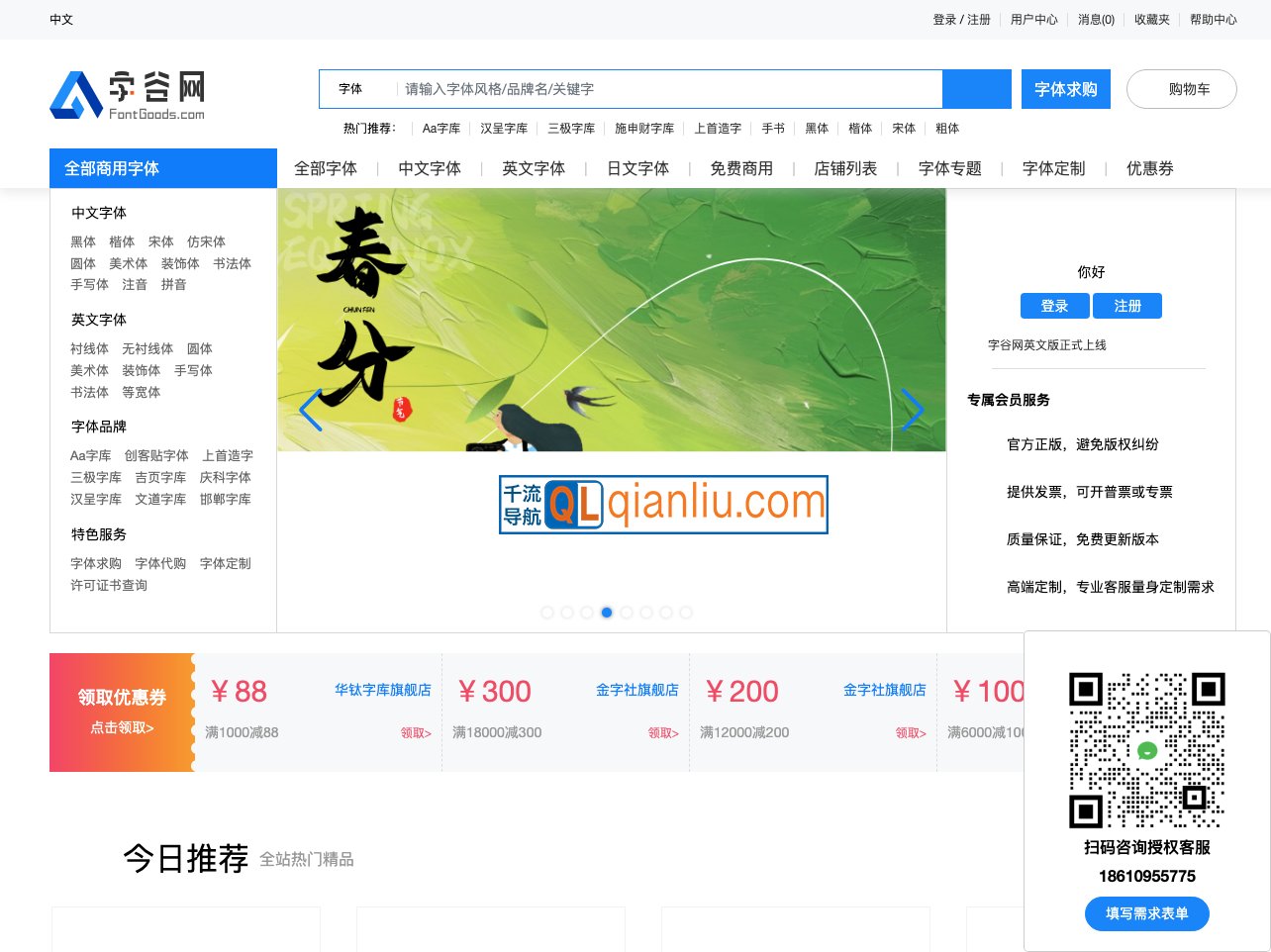Switch to the 免费商用 navigation tab

pyautogui.click(x=740, y=168)
